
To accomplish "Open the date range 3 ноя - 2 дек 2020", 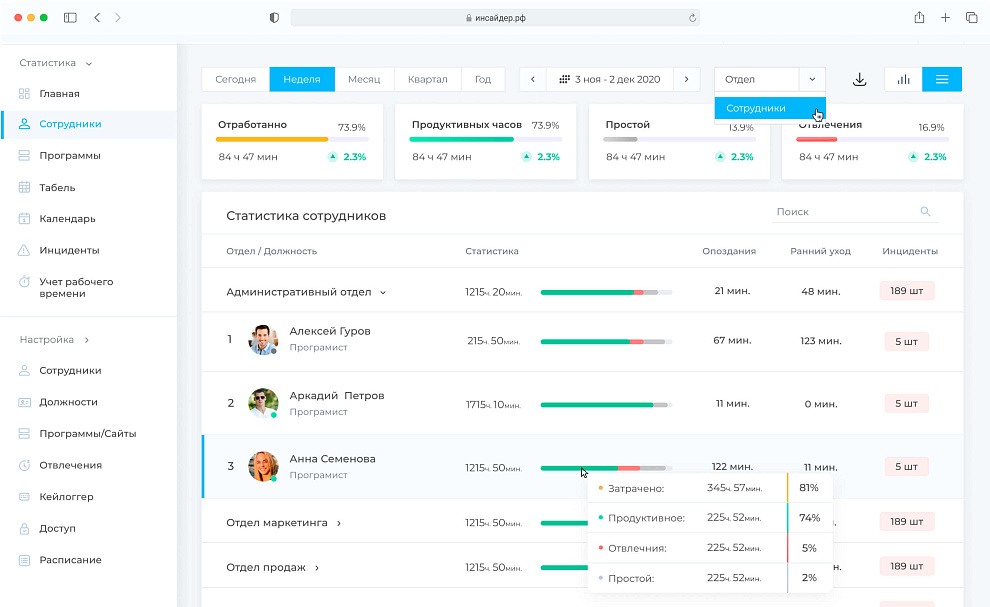I will [609, 80].
